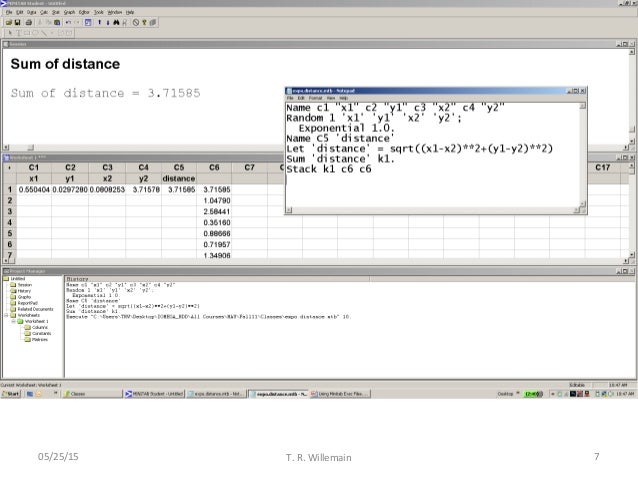Click the Windows Start button
638x479 pixels.
coord(13,395)
